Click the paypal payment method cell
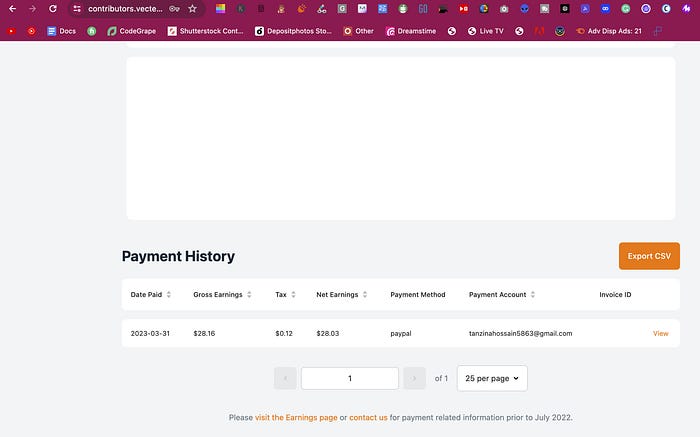 (401, 333)
